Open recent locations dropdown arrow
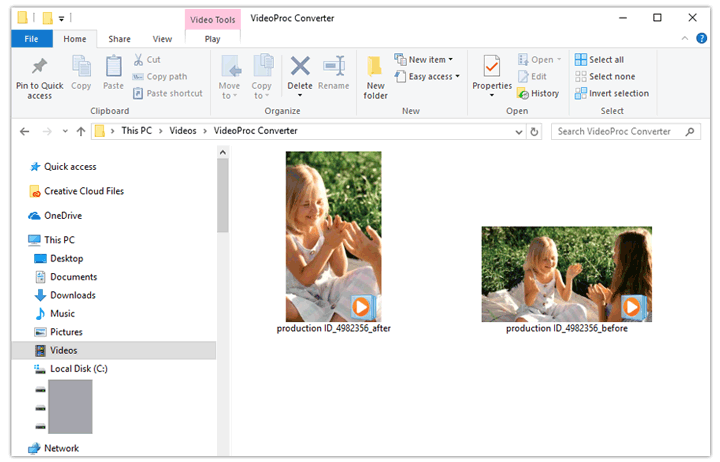This screenshot has height=462, width=720. tap(65, 132)
